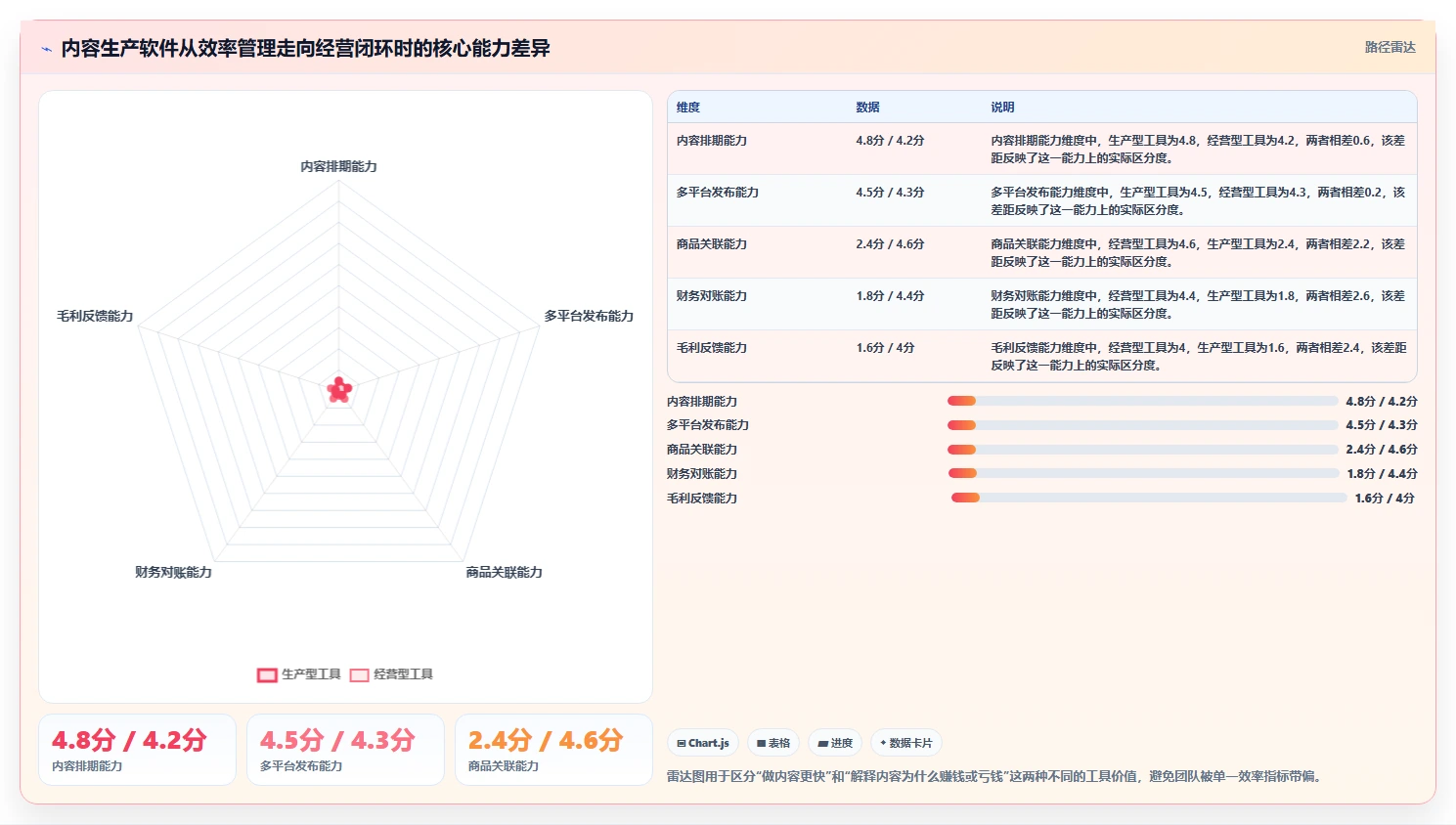Toggle the 生产型工具 legend item
The image size is (1456, 825).
[x=298, y=674]
